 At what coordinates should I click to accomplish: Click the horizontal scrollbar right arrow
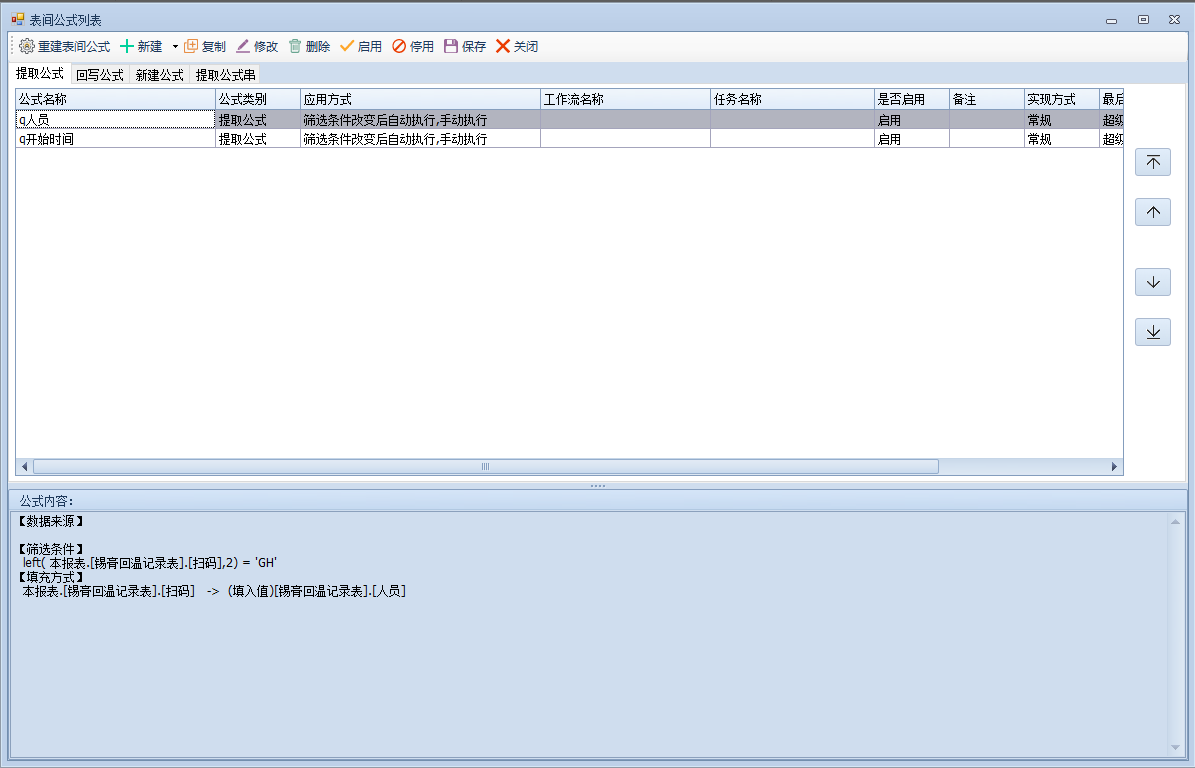pos(1115,467)
